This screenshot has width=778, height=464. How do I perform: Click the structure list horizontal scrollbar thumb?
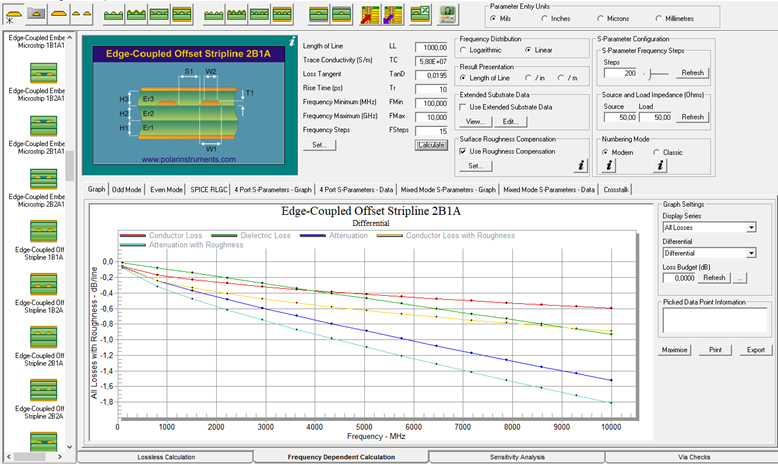coord(30,457)
